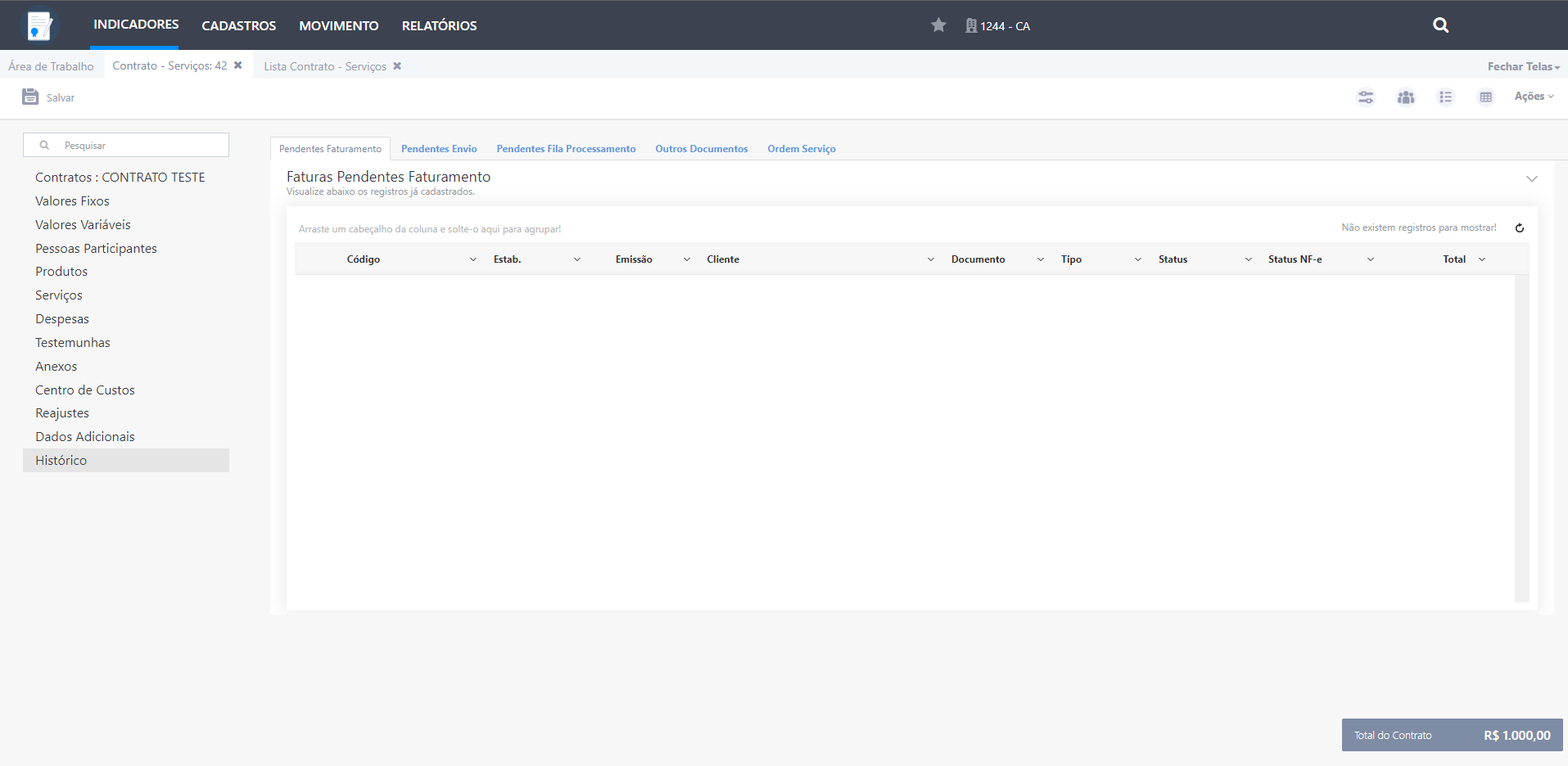The image size is (1568, 766).
Task: Close the Contrato - Serviços: 42 tab
Action: coord(238,65)
